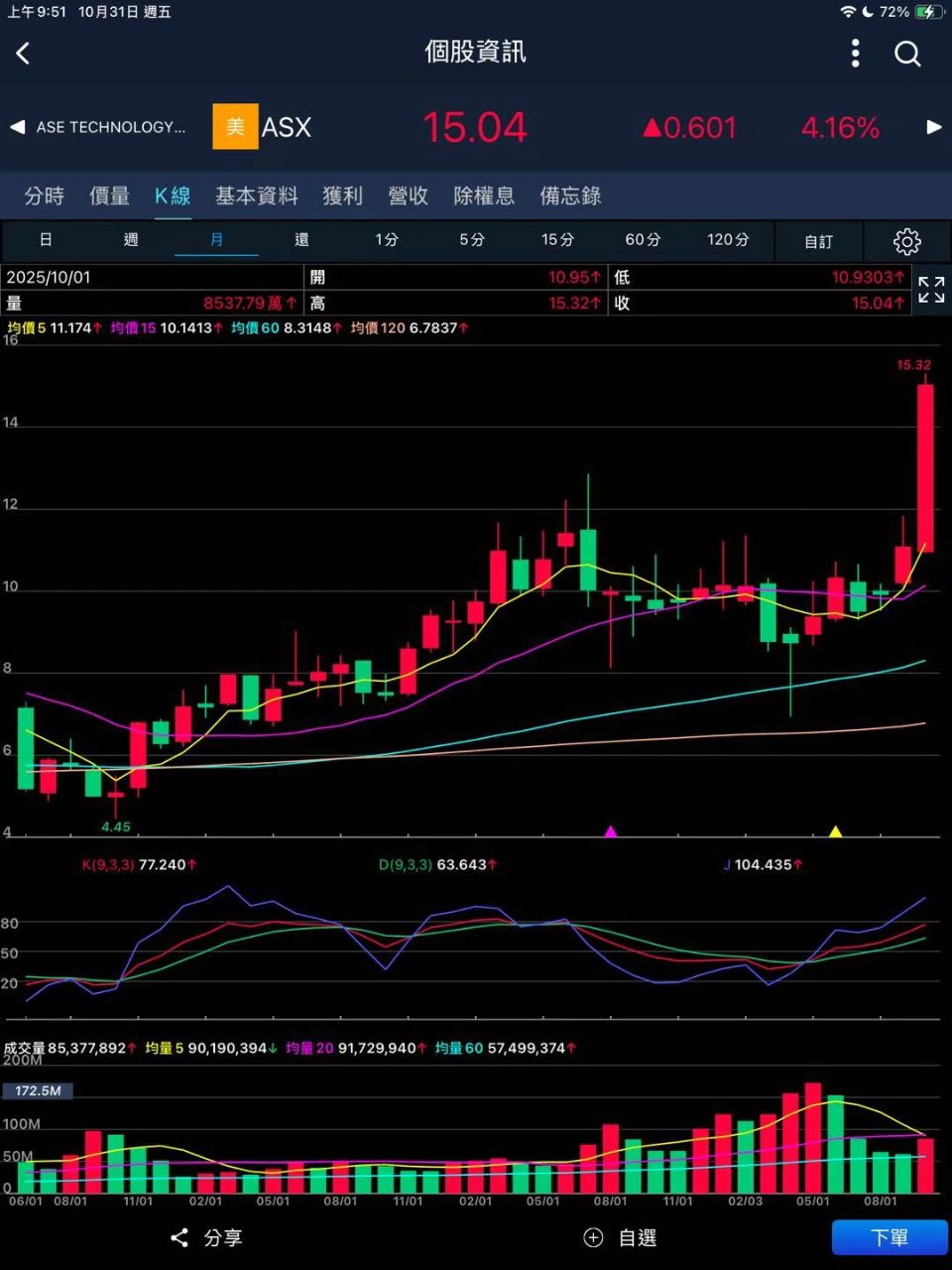Go to next stock with right arrow

pos(933,127)
